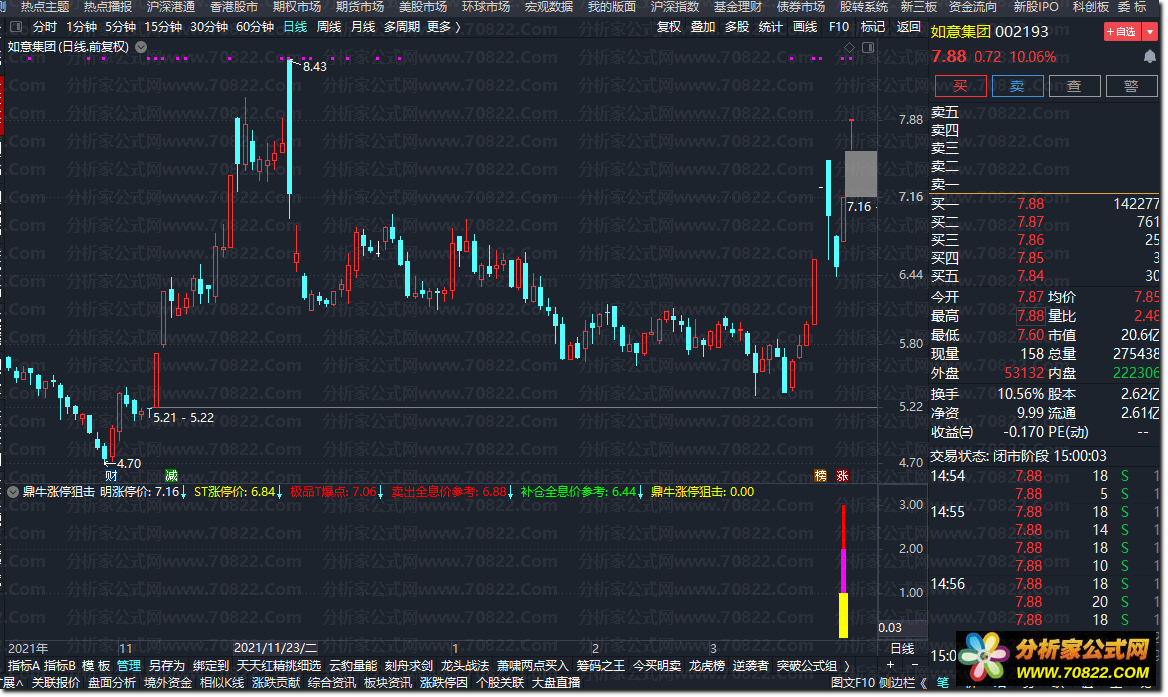This screenshot has width=1168, height=697.
Task: Open 期货市场 menu
Action: (360, 7)
